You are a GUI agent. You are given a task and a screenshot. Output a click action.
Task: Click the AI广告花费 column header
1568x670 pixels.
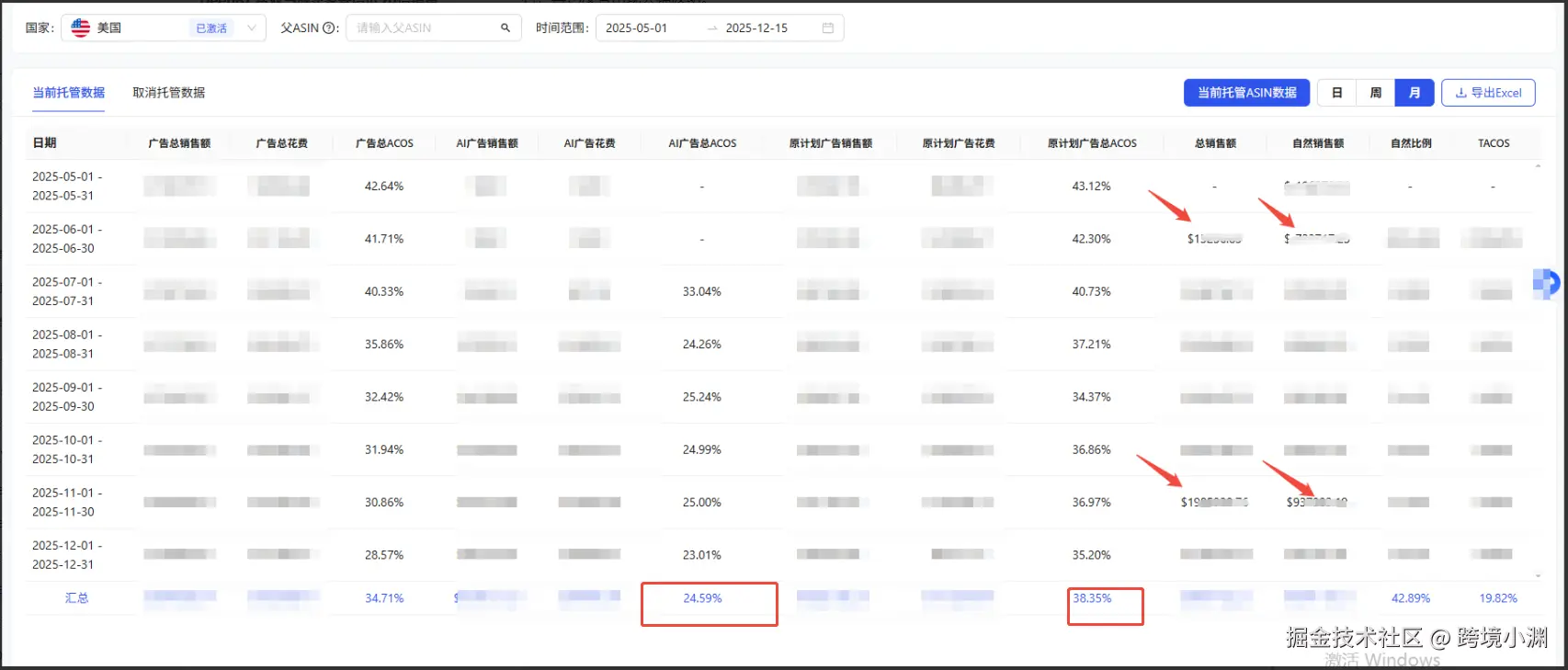tap(589, 142)
